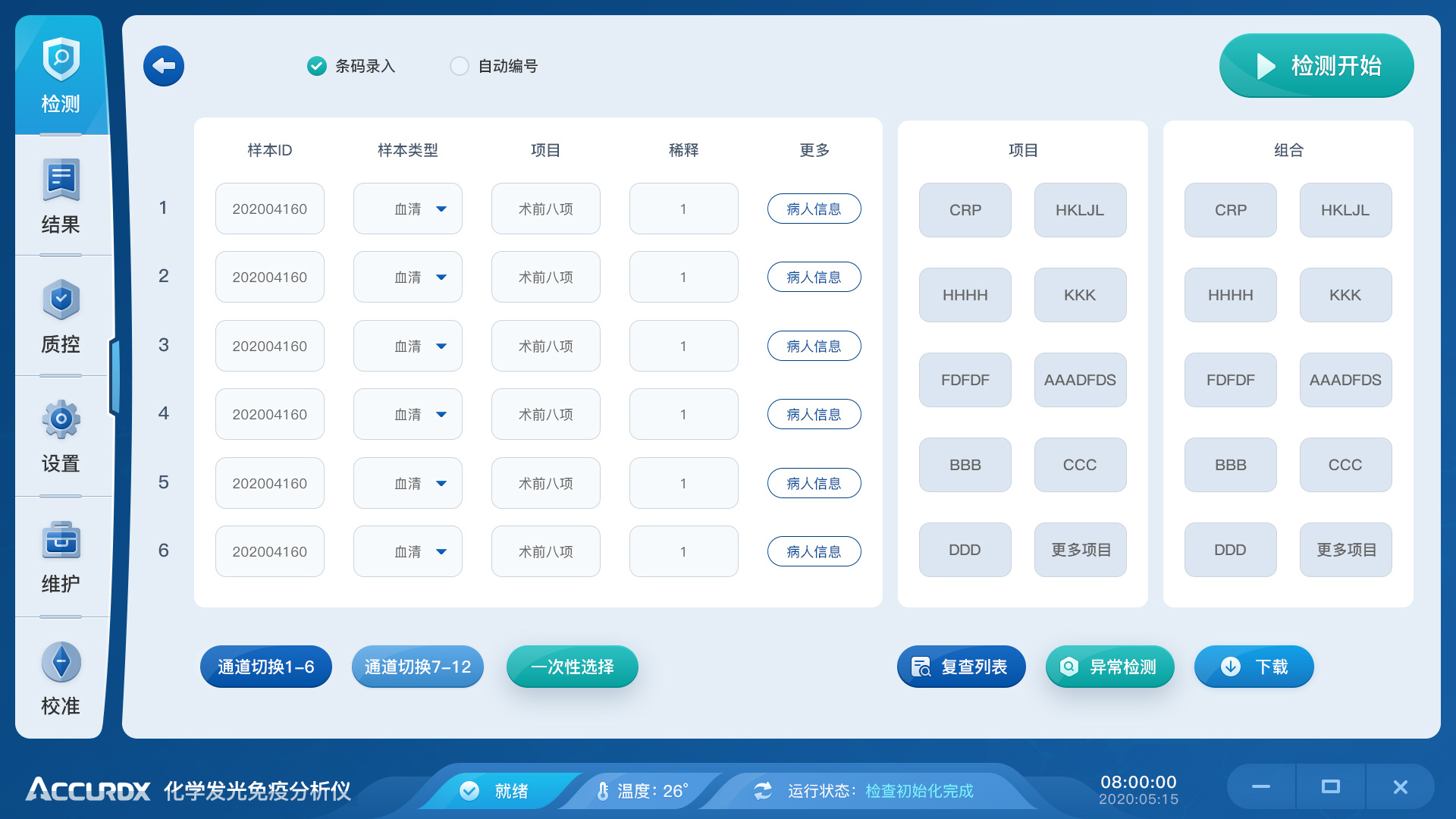The image size is (1456, 819).
Task: Switch to channels 7-12 view
Action: 417,667
